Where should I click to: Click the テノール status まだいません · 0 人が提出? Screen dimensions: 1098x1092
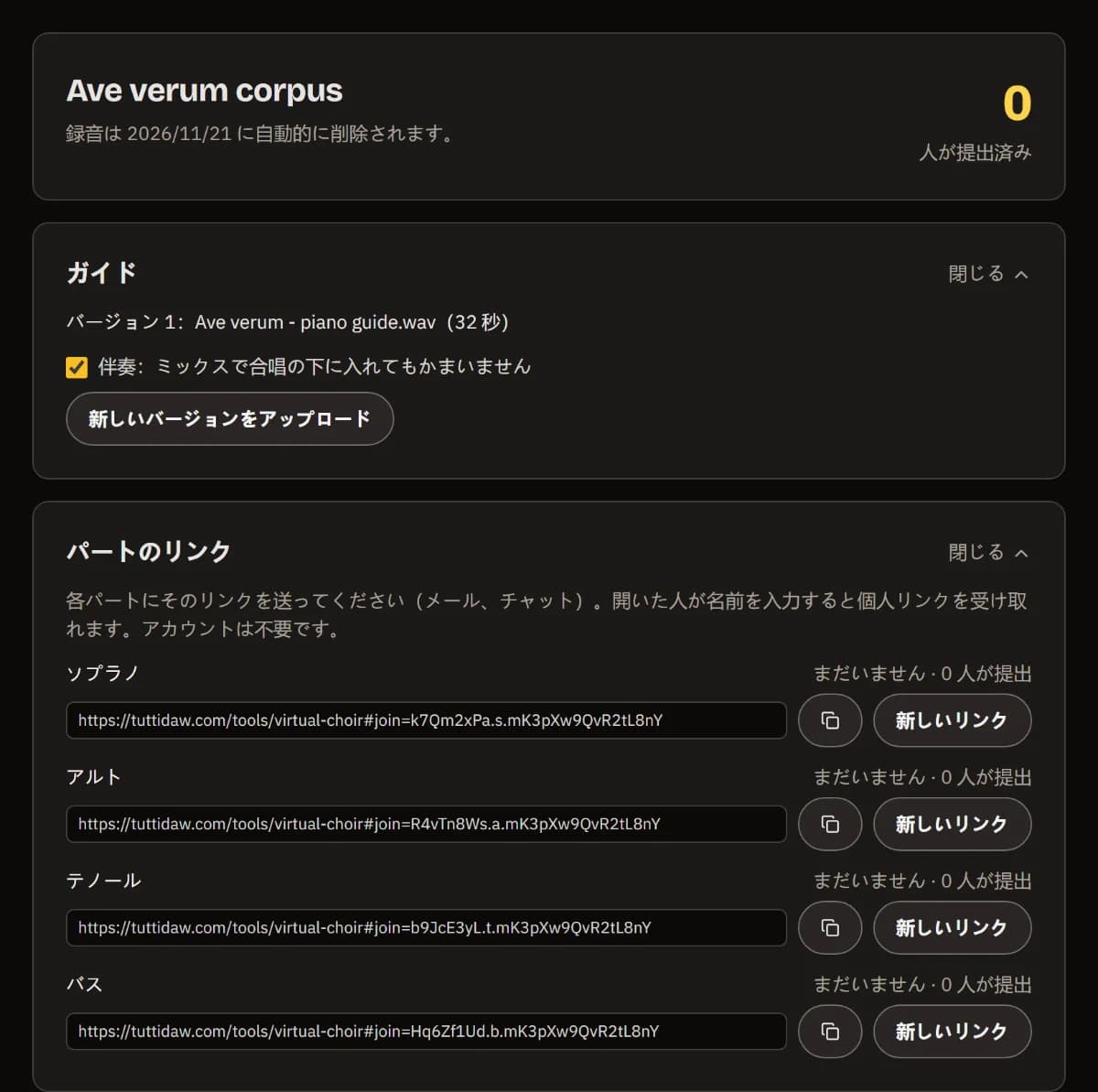(x=922, y=881)
